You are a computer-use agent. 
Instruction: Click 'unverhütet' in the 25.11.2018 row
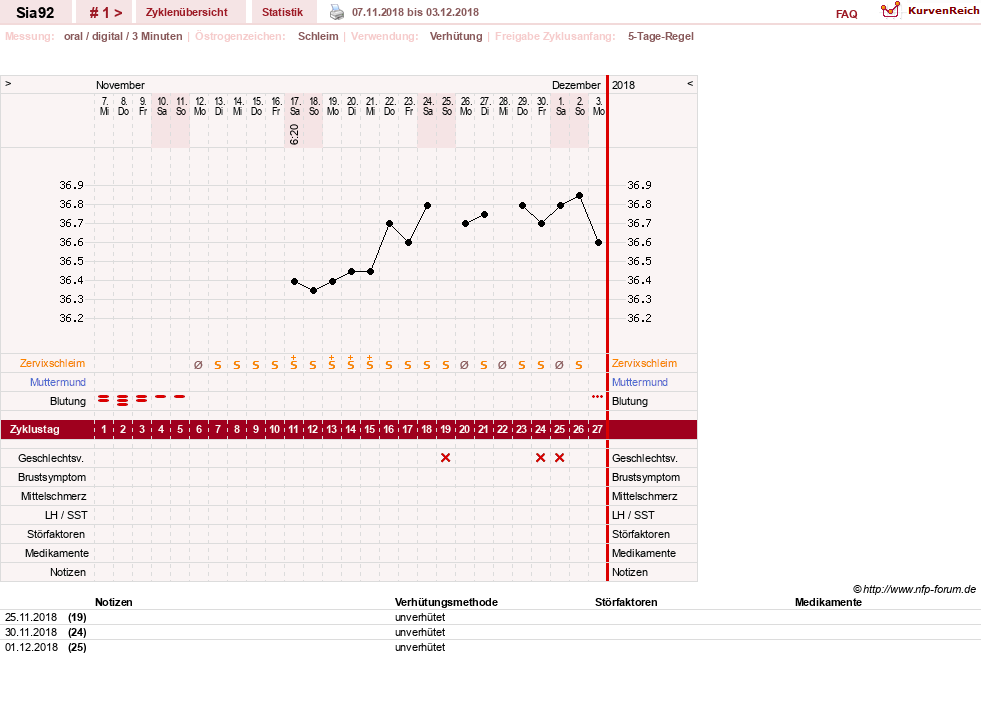420,617
